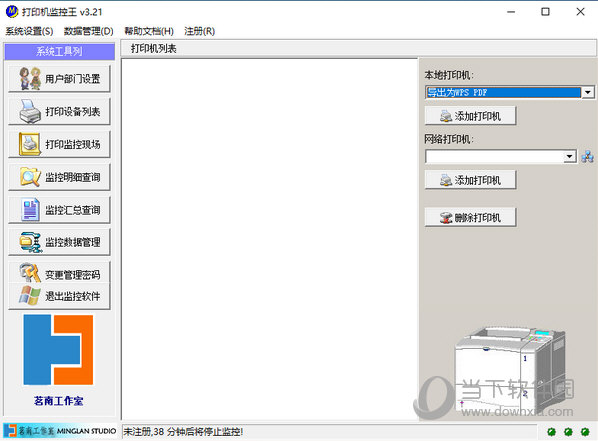Expand the 本地打印机 local printer dropdown

[x=588, y=92]
